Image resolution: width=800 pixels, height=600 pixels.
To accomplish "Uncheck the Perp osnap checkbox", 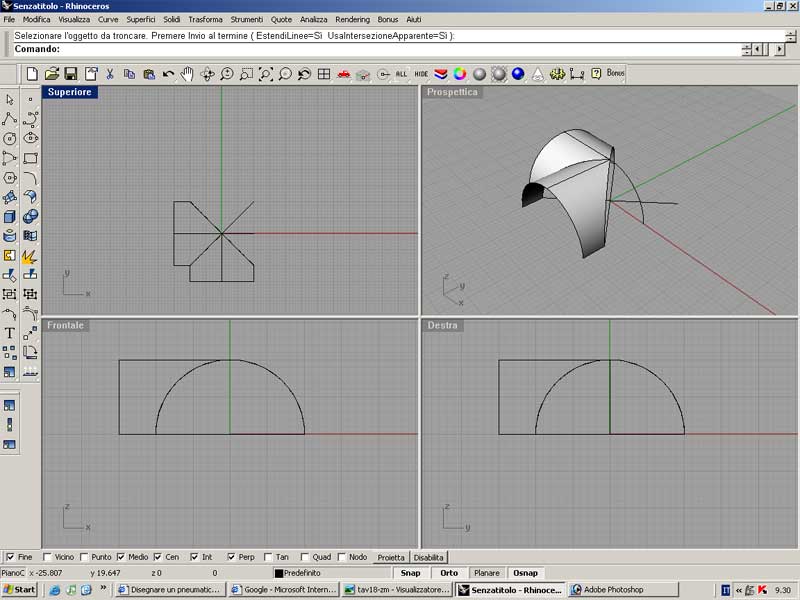I will (232, 557).
